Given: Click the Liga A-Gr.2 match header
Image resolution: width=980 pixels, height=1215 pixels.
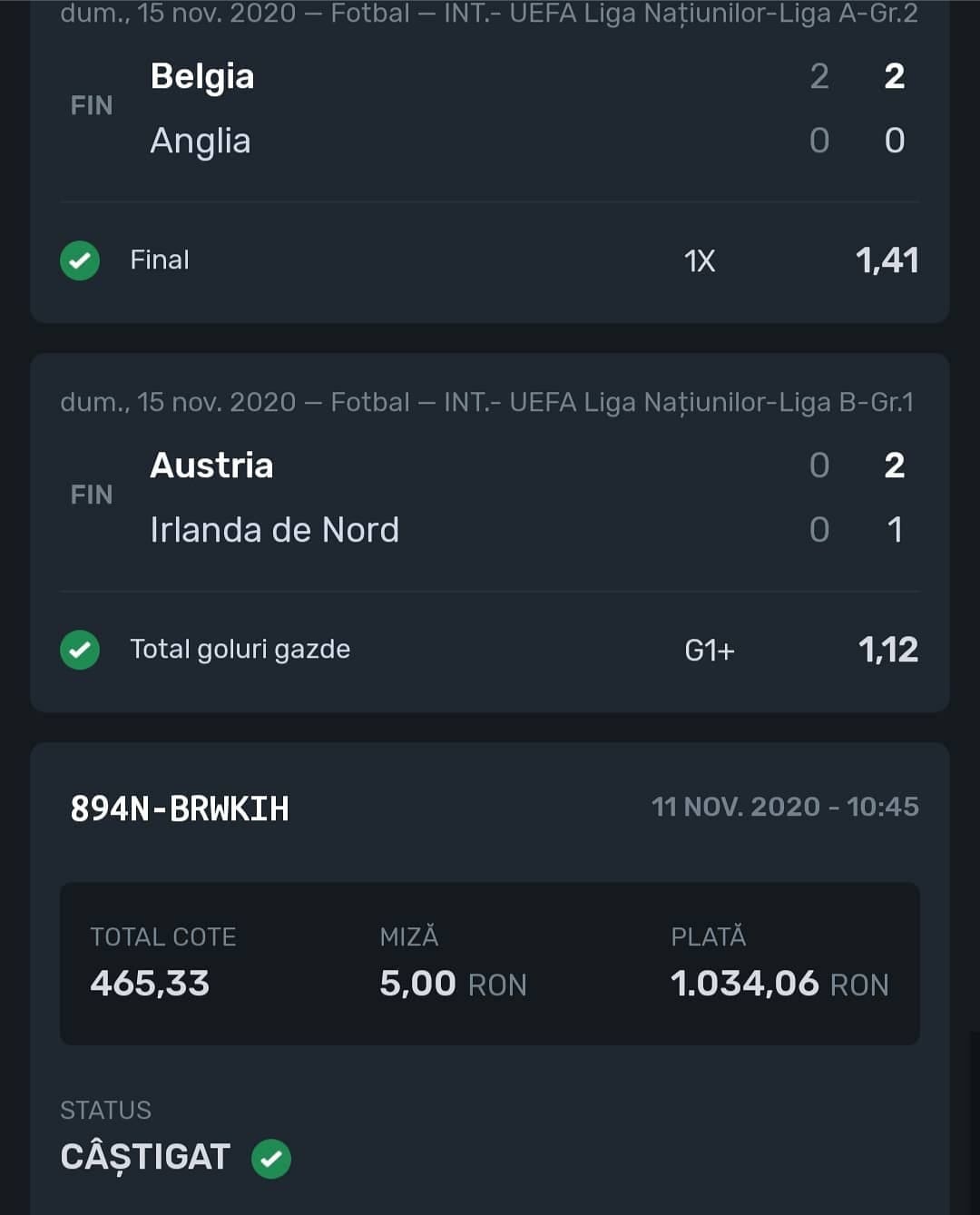Looking at the screenshot, I should pos(489,14).
